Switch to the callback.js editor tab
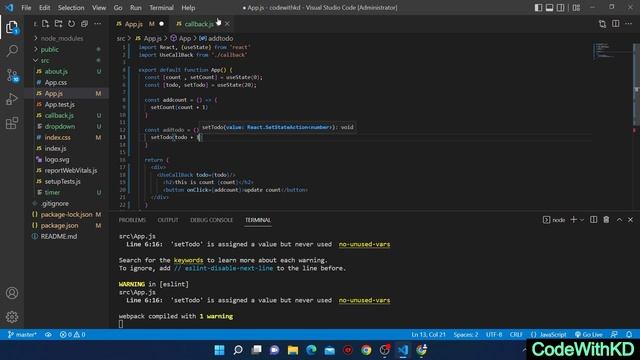The image size is (640, 360). click(199, 24)
